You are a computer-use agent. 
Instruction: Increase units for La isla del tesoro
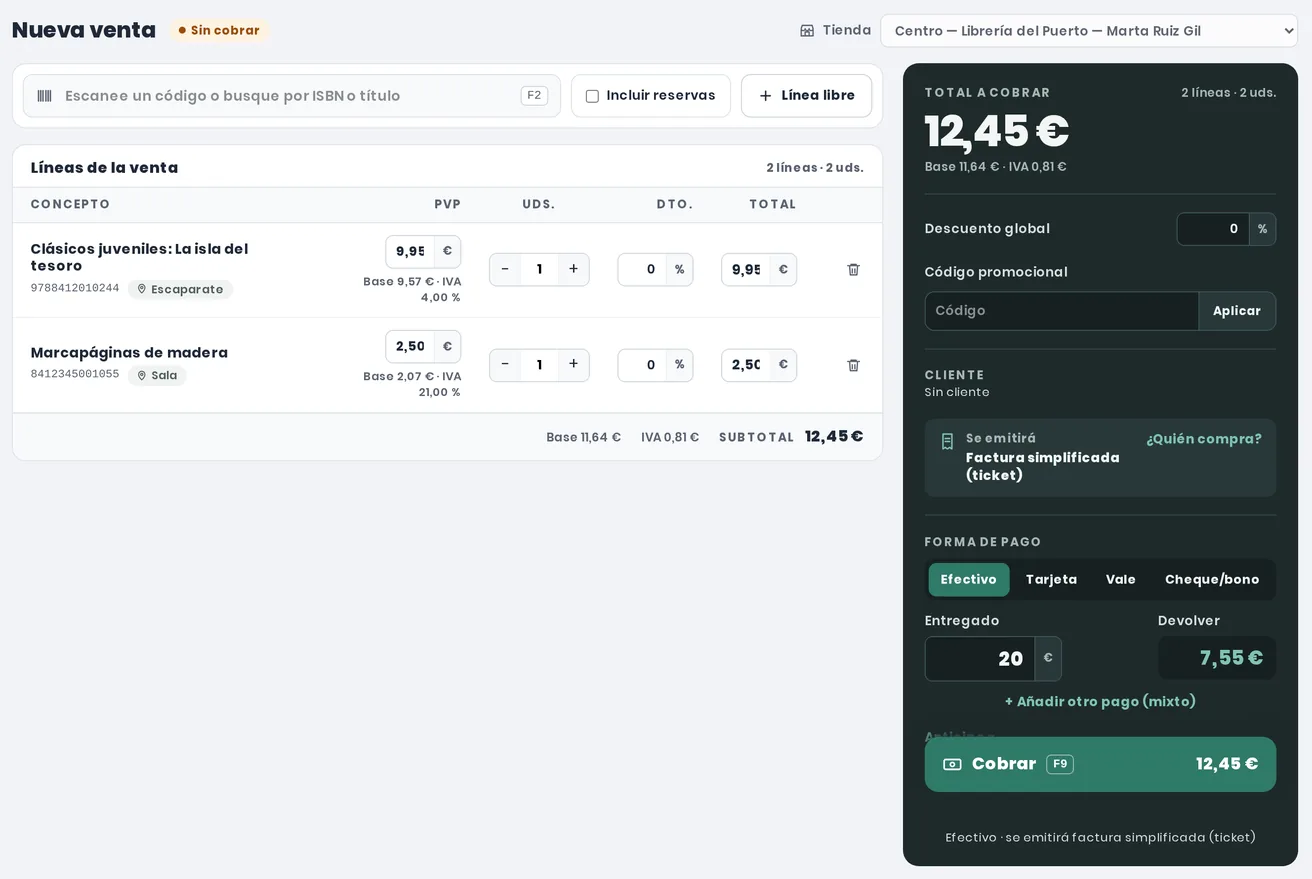pyautogui.click(x=573, y=269)
